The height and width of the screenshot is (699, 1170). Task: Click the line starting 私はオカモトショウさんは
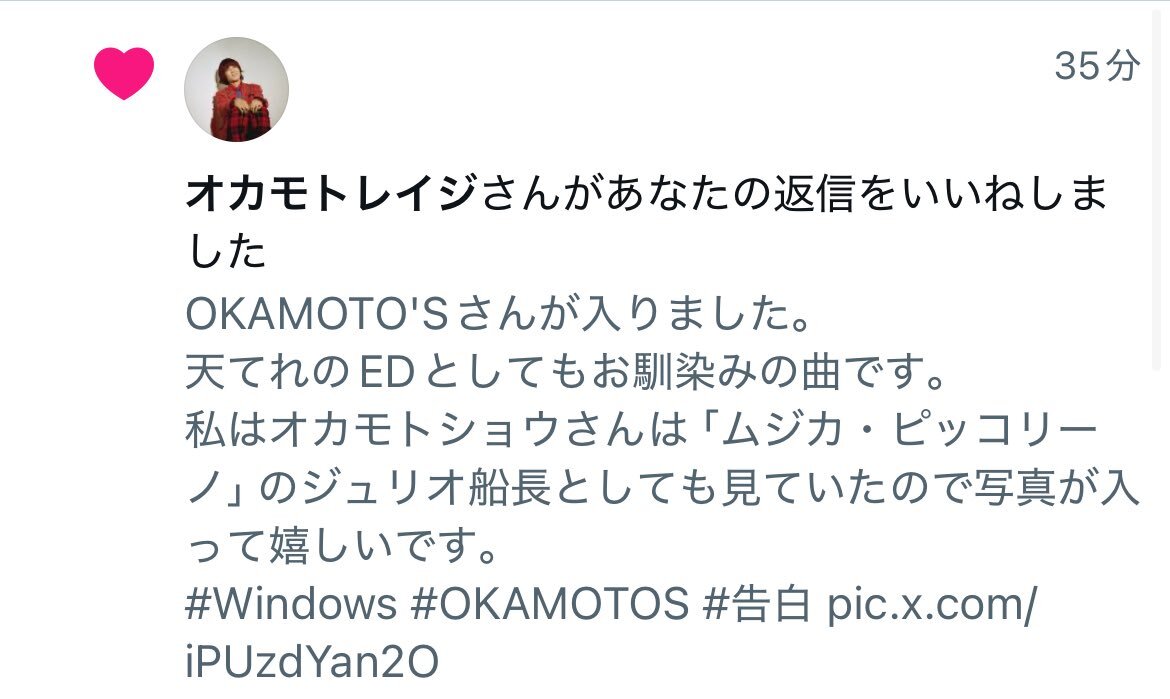click(642, 430)
